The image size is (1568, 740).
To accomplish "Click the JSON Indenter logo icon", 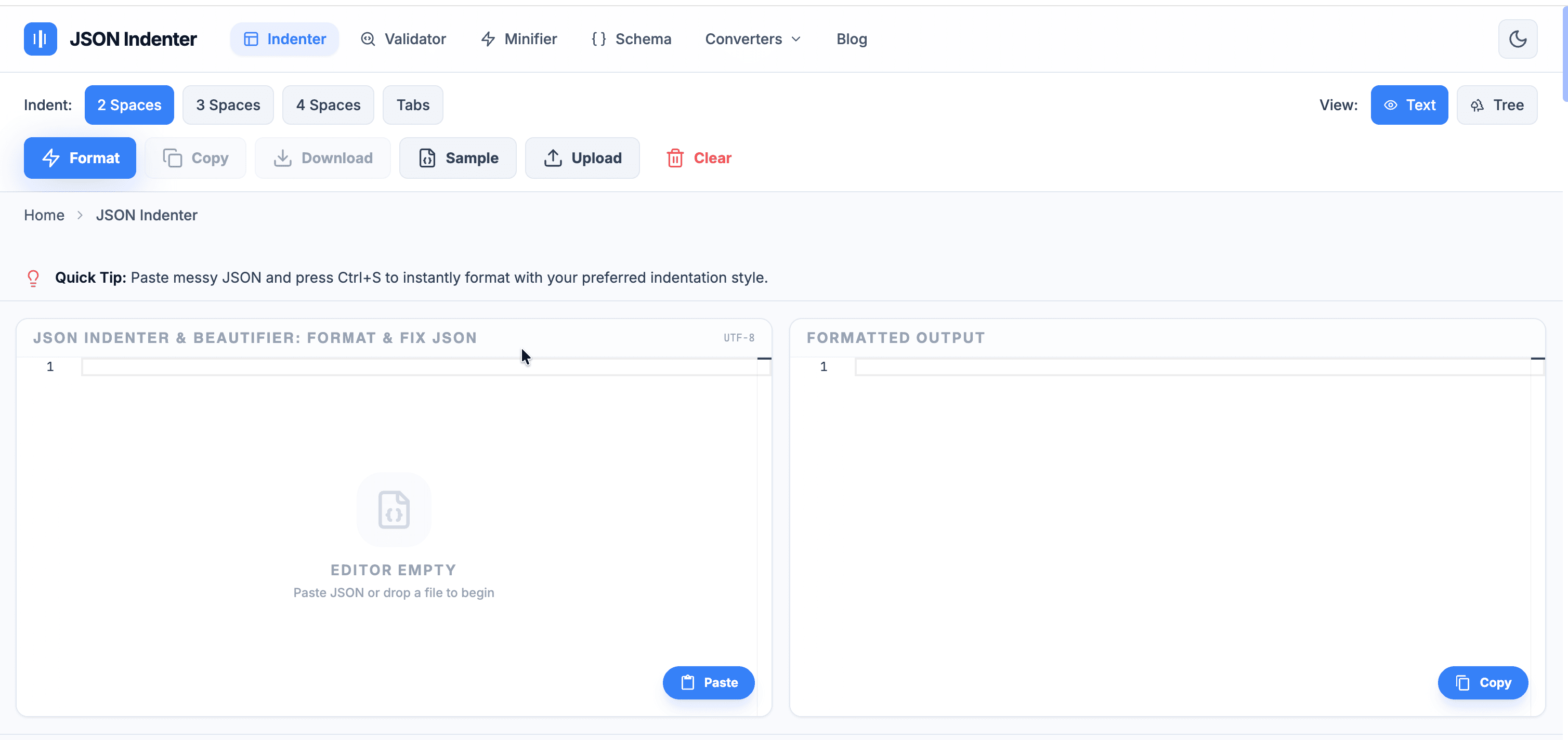I will click(40, 38).
